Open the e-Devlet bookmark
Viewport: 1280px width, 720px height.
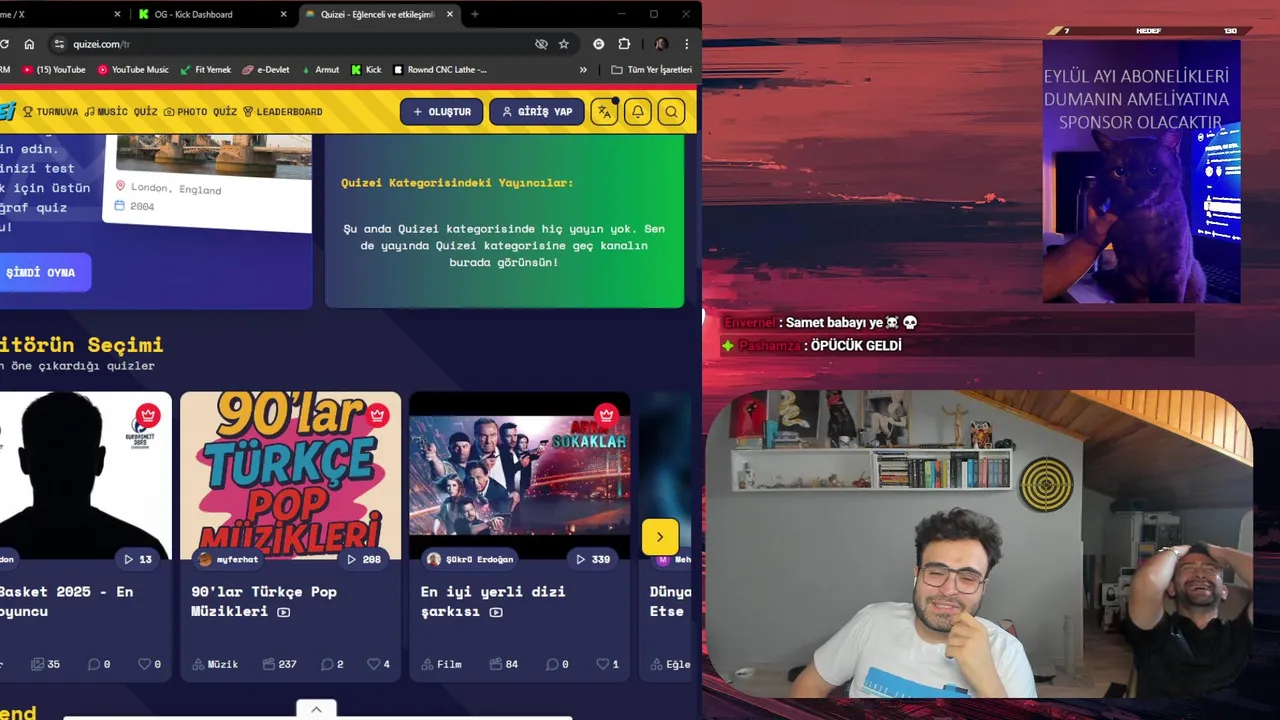click(265, 70)
